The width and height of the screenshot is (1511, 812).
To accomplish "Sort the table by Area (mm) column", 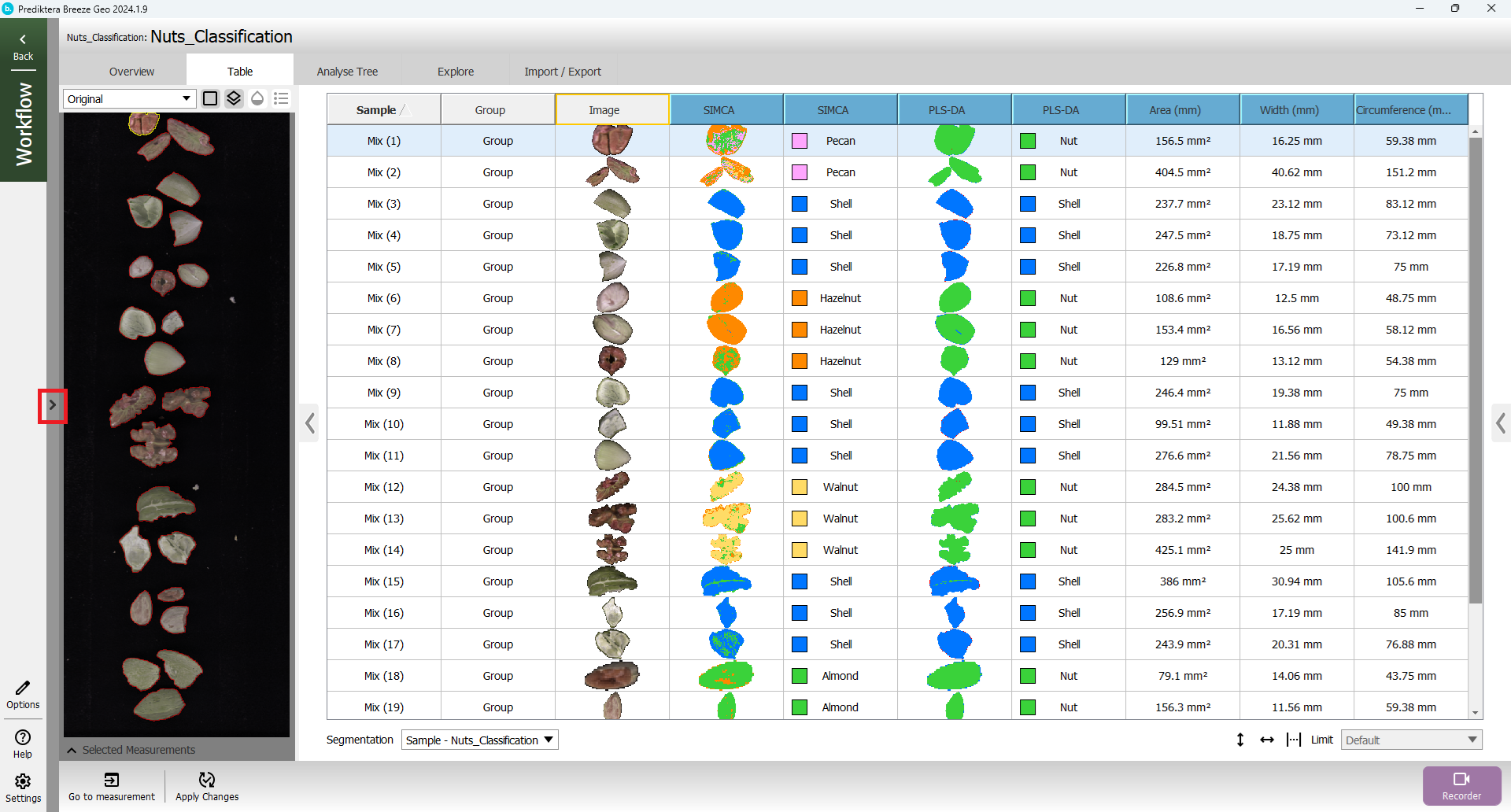I will [1182, 110].
